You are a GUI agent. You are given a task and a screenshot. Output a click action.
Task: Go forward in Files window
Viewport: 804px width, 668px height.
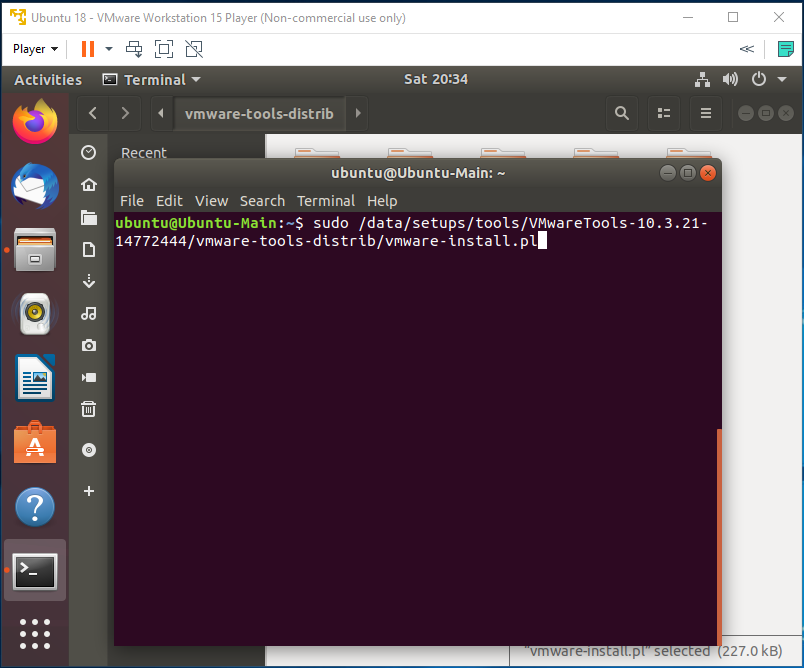125,113
